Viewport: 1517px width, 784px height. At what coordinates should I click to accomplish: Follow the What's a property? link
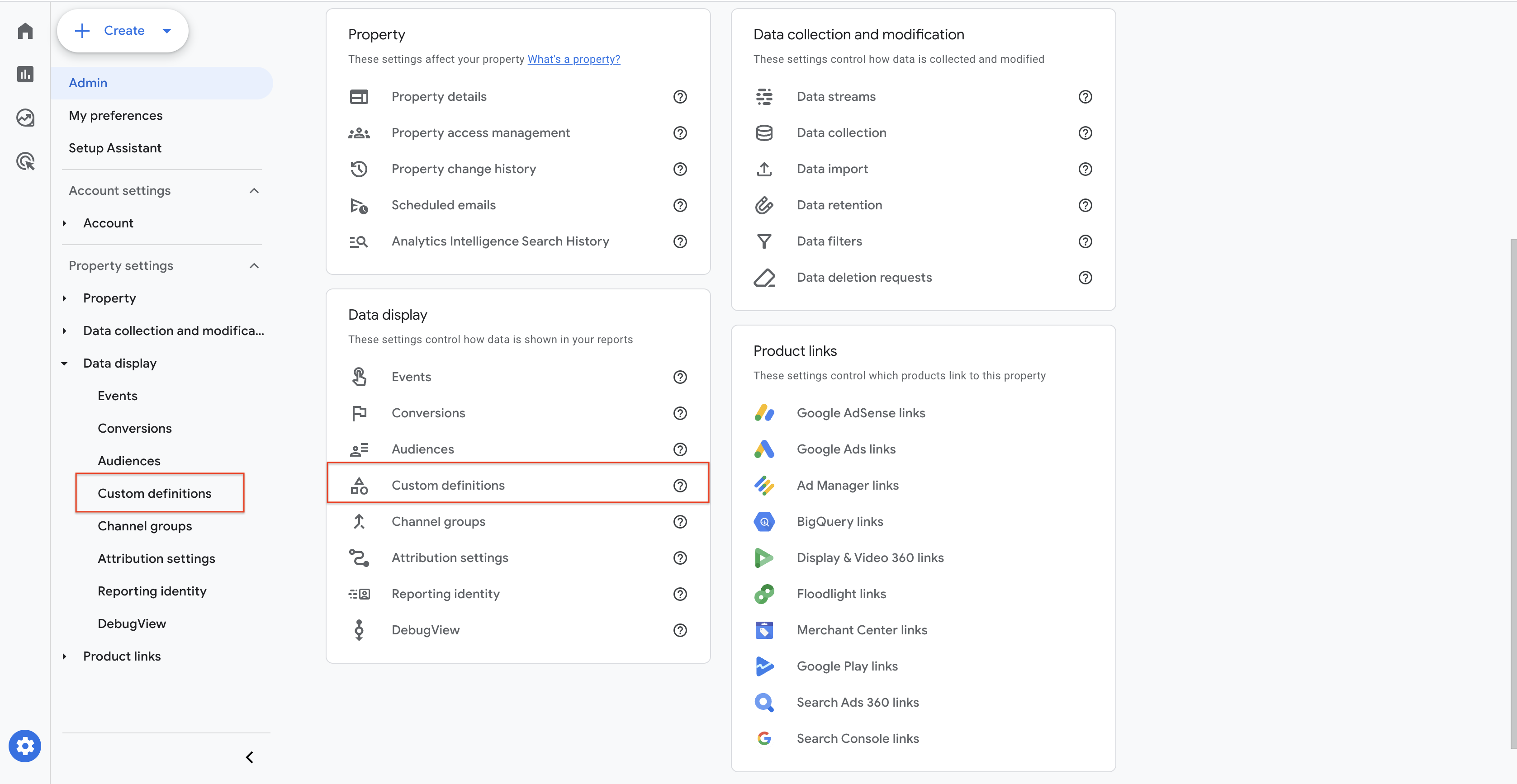(574, 59)
